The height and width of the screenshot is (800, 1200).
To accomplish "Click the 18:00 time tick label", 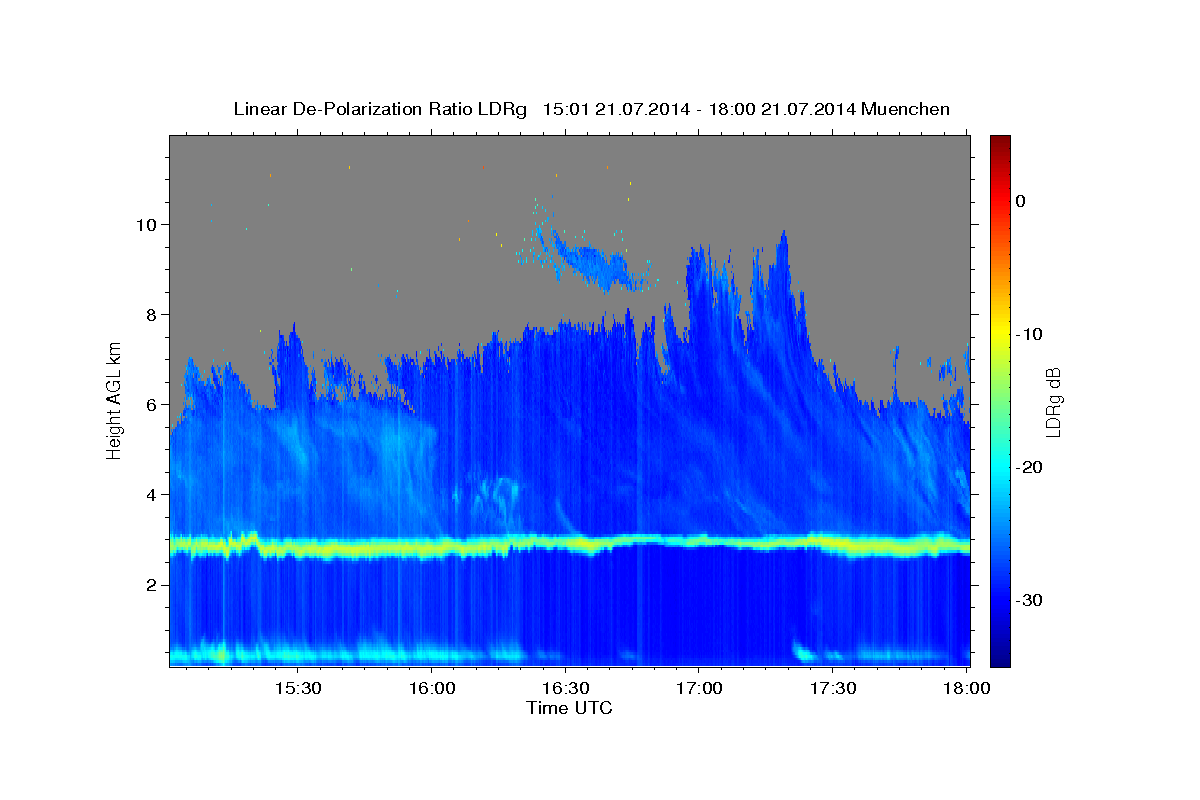I will [x=966, y=689].
